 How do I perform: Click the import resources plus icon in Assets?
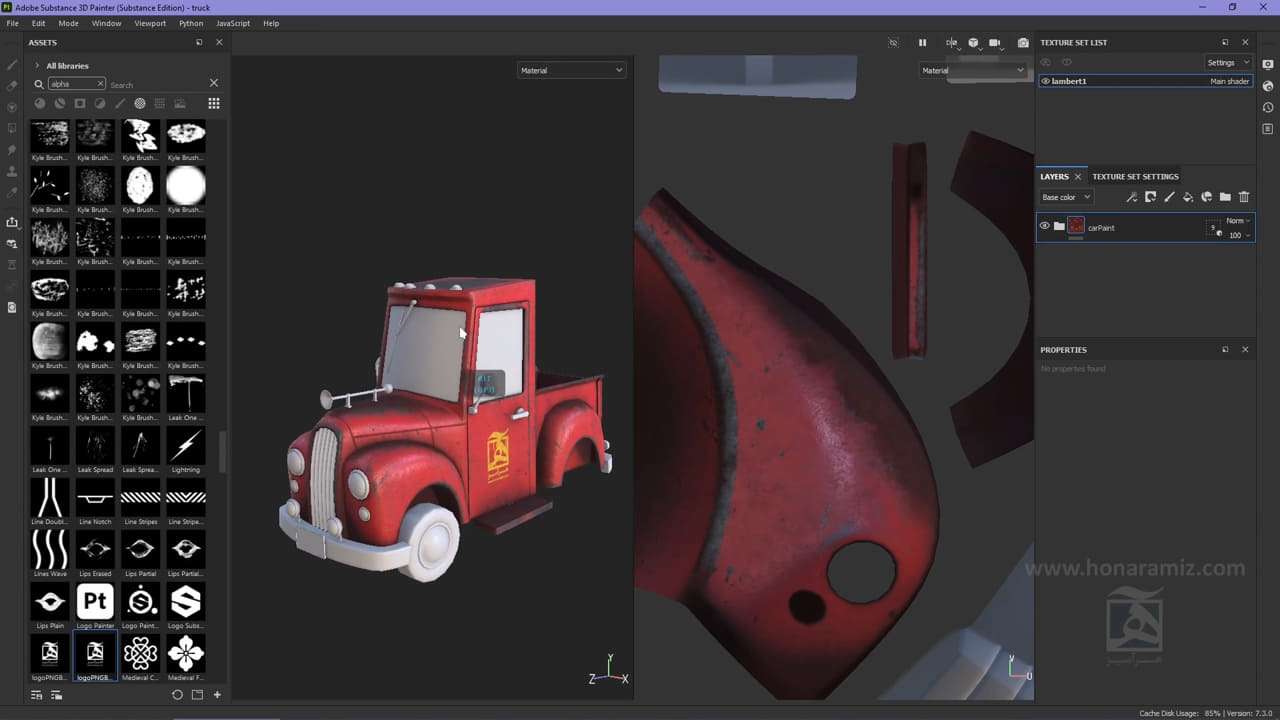click(217, 695)
